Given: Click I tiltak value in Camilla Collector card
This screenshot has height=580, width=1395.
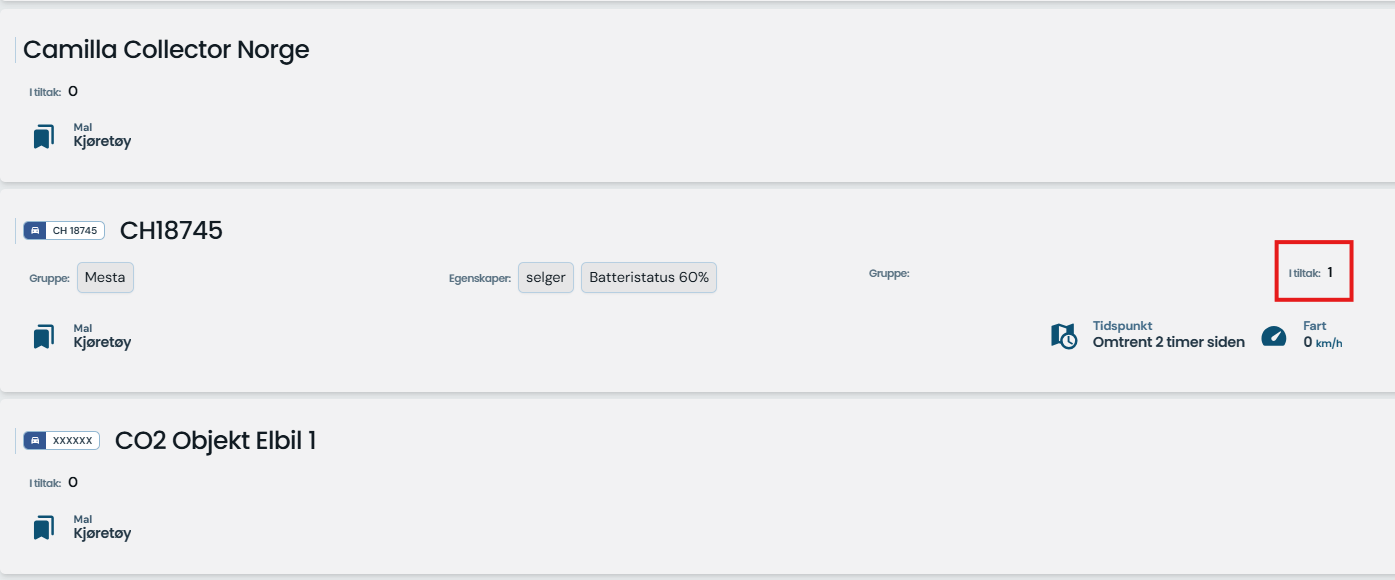Looking at the screenshot, I should [x=73, y=92].
